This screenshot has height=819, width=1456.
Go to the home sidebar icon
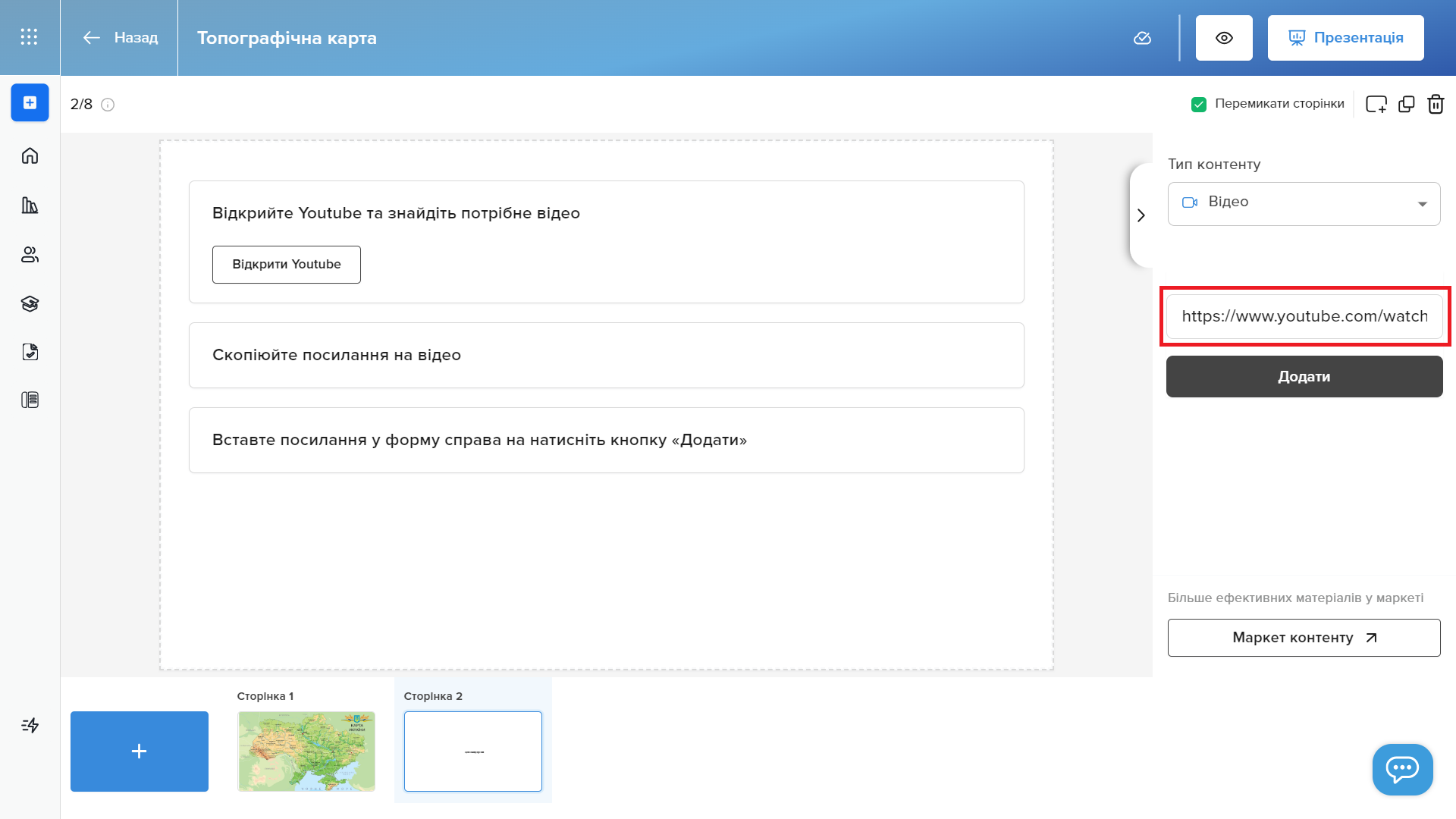(30, 156)
